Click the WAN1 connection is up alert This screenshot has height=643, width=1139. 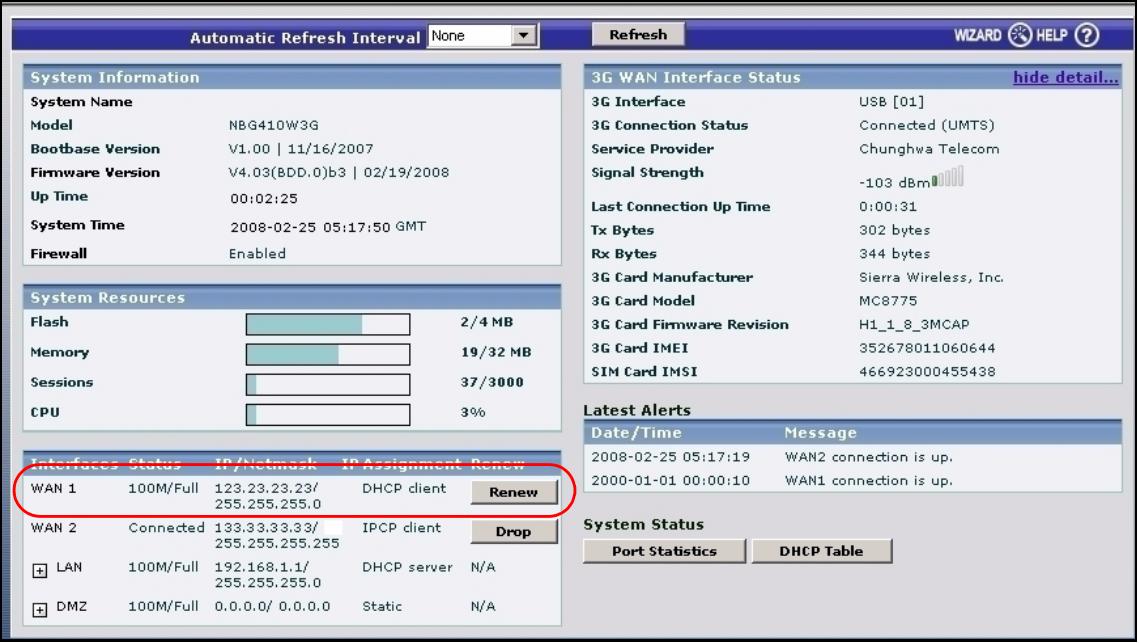pos(869,480)
